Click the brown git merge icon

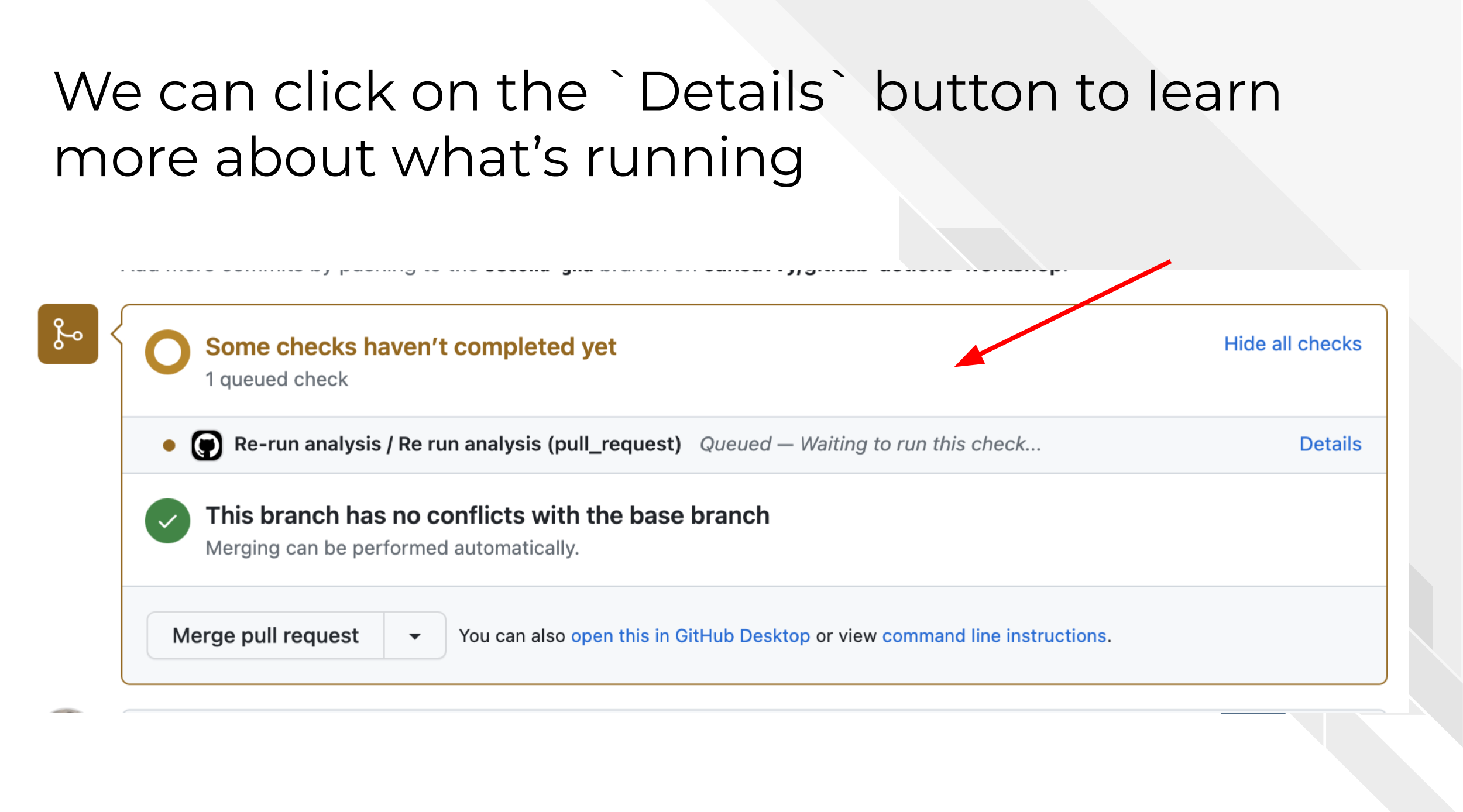pyautogui.click(x=68, y=333)
